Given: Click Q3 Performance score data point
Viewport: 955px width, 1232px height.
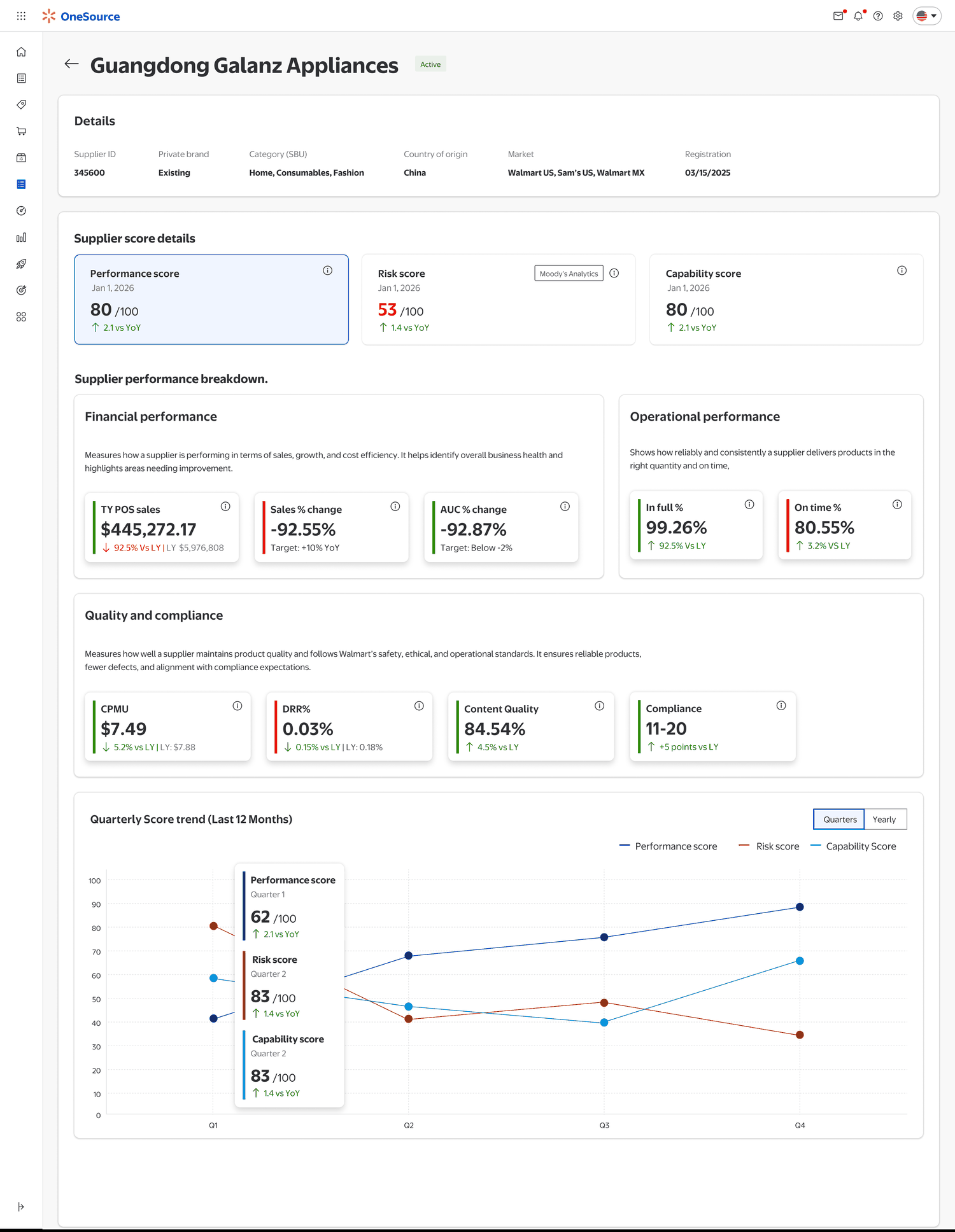Looking at the screenshot, I should [x=604, y=937].
